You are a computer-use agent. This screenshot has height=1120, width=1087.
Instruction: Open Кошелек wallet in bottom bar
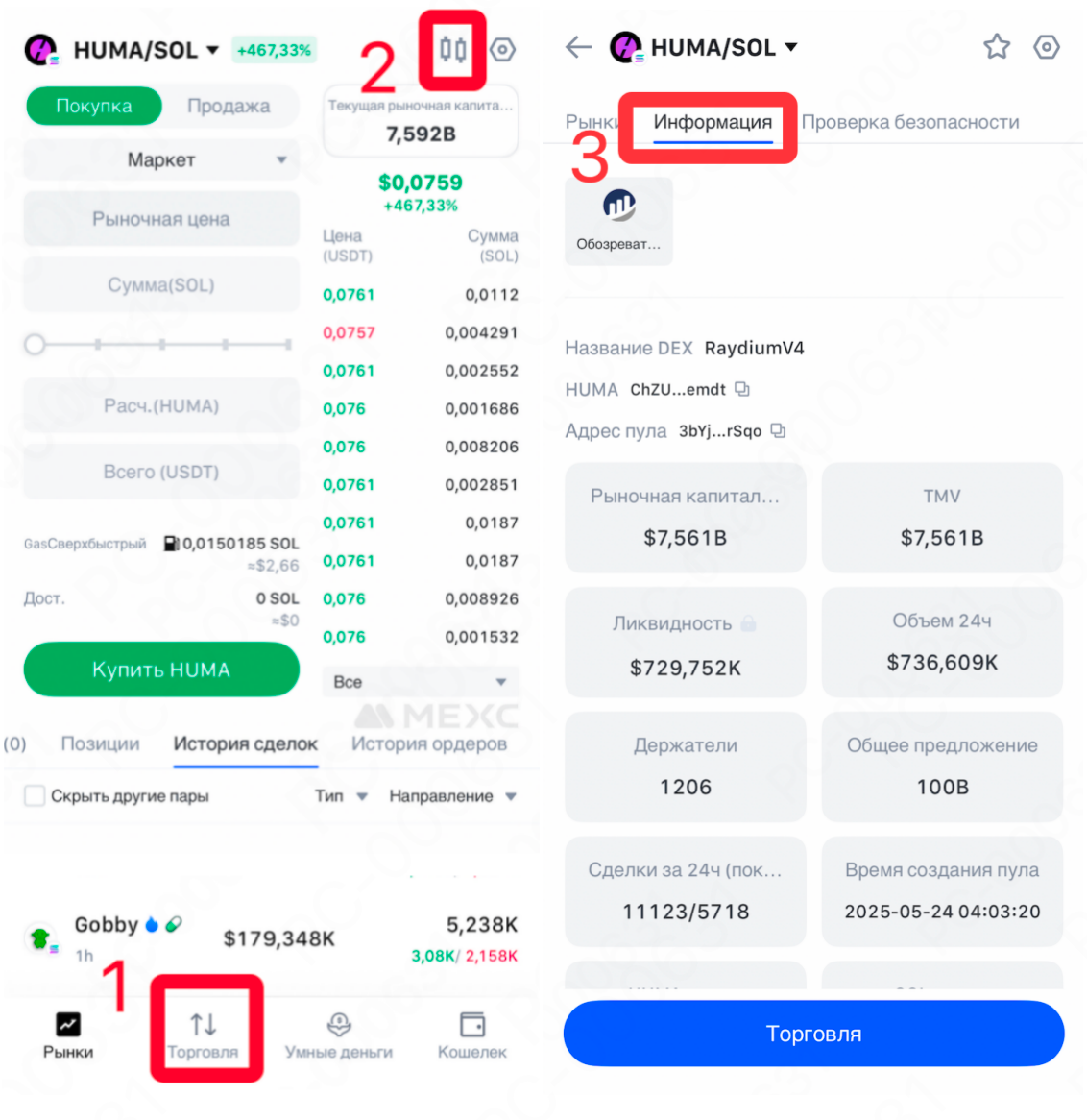pyautogui.click(x=472, y=1035)
